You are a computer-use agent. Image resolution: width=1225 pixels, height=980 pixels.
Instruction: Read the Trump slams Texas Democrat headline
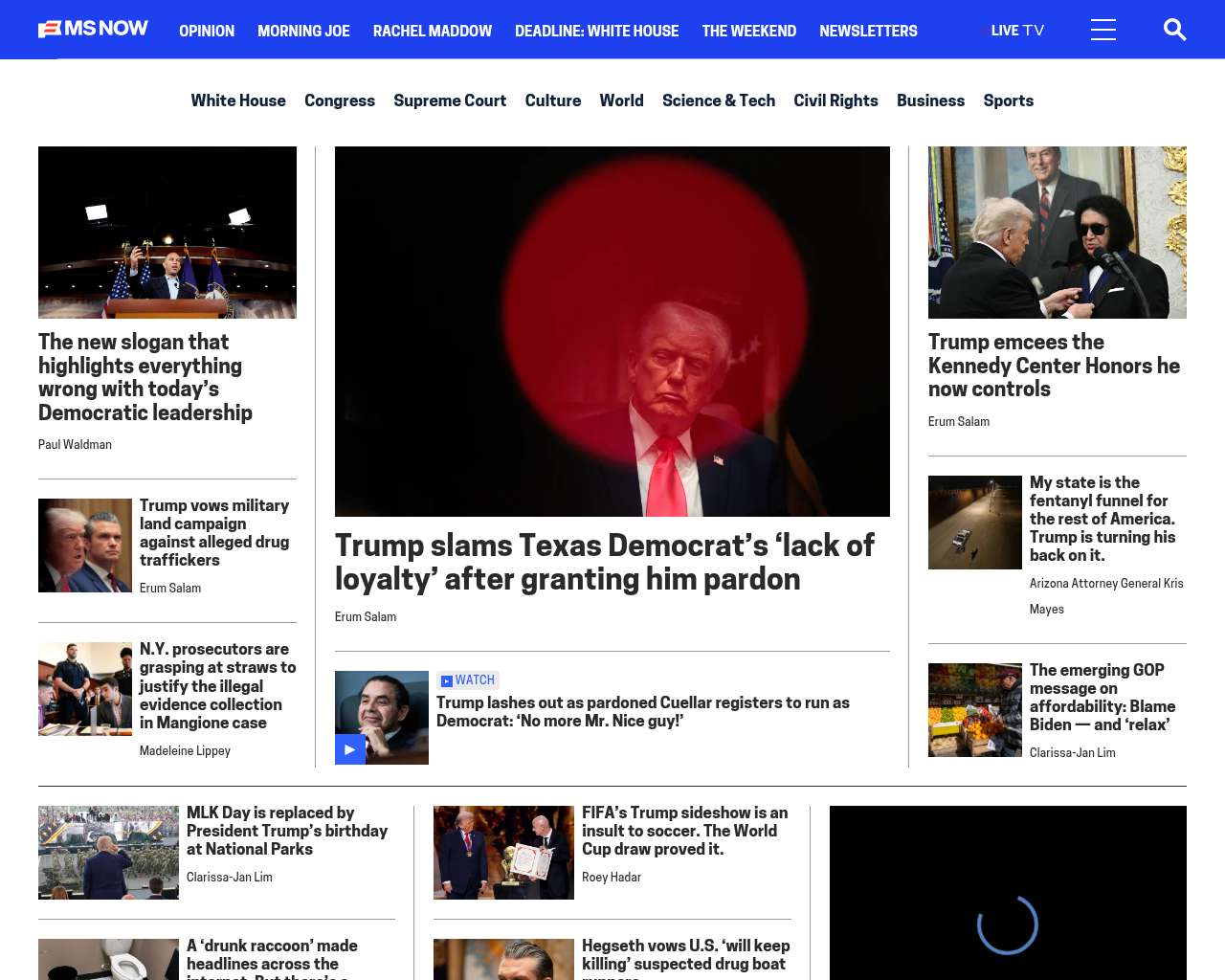click(x=604, y=562)
